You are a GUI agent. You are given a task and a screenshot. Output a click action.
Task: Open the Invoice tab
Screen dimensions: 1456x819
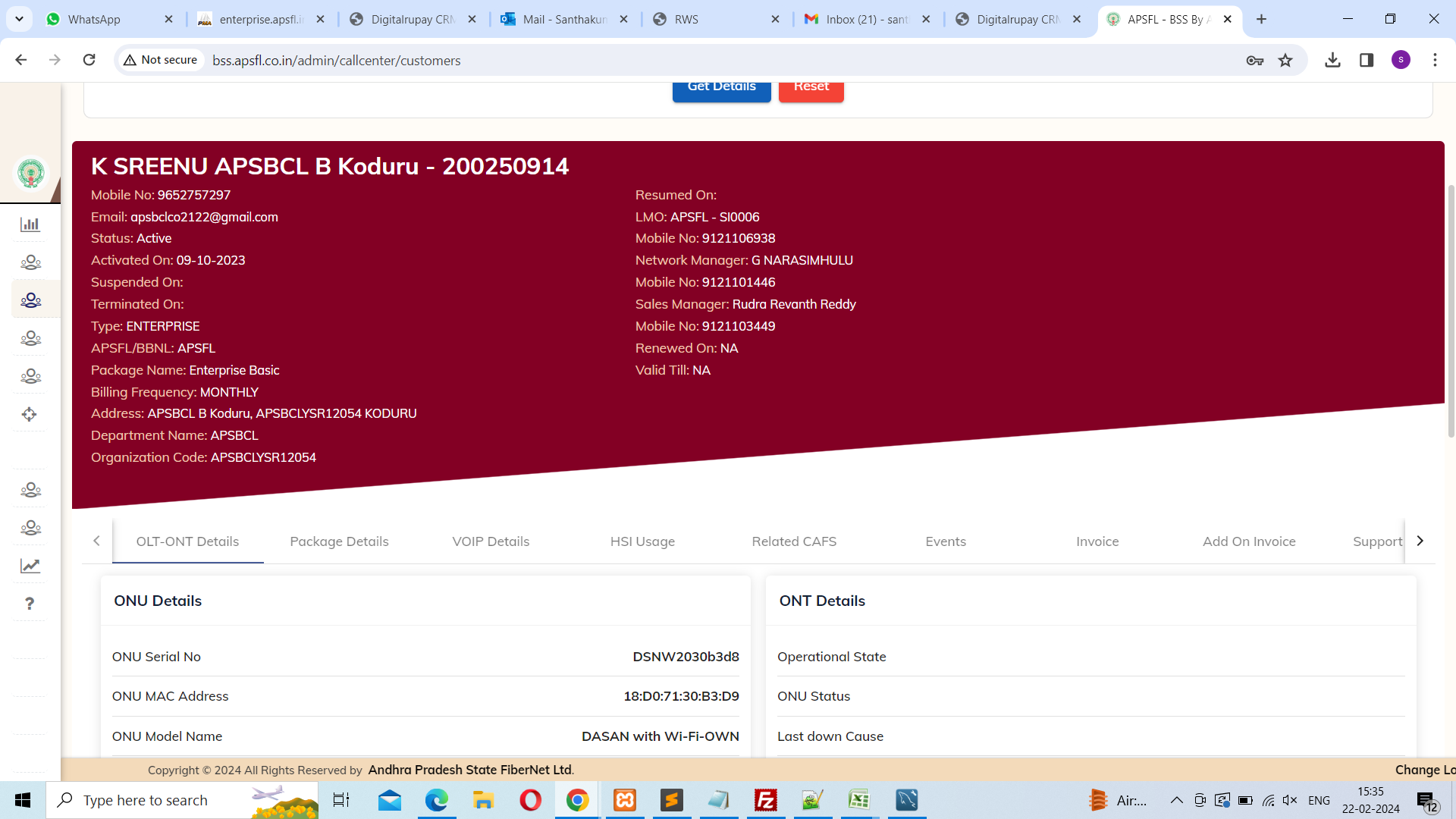click(1097, 541)
